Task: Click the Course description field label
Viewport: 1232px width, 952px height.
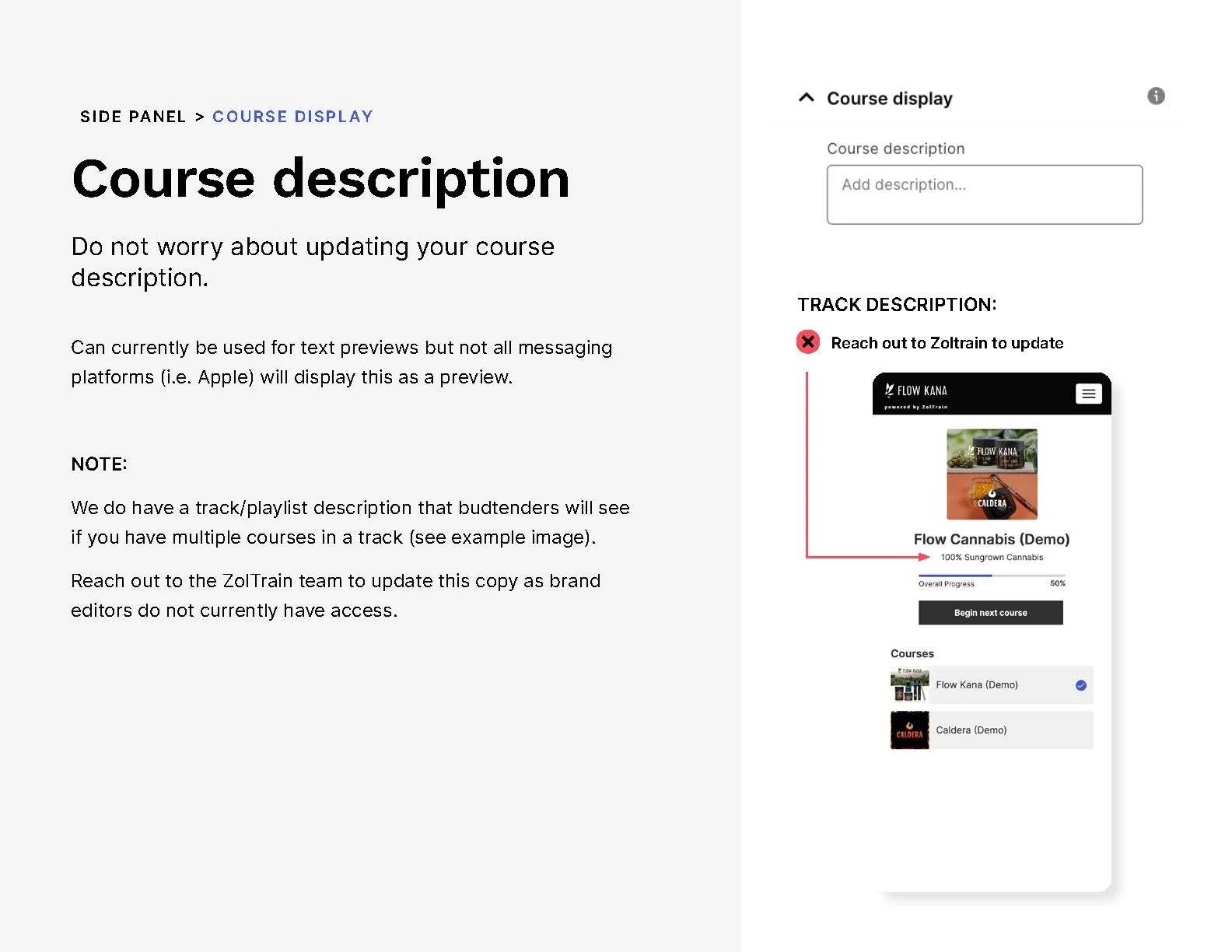Action: coord(895,149)
